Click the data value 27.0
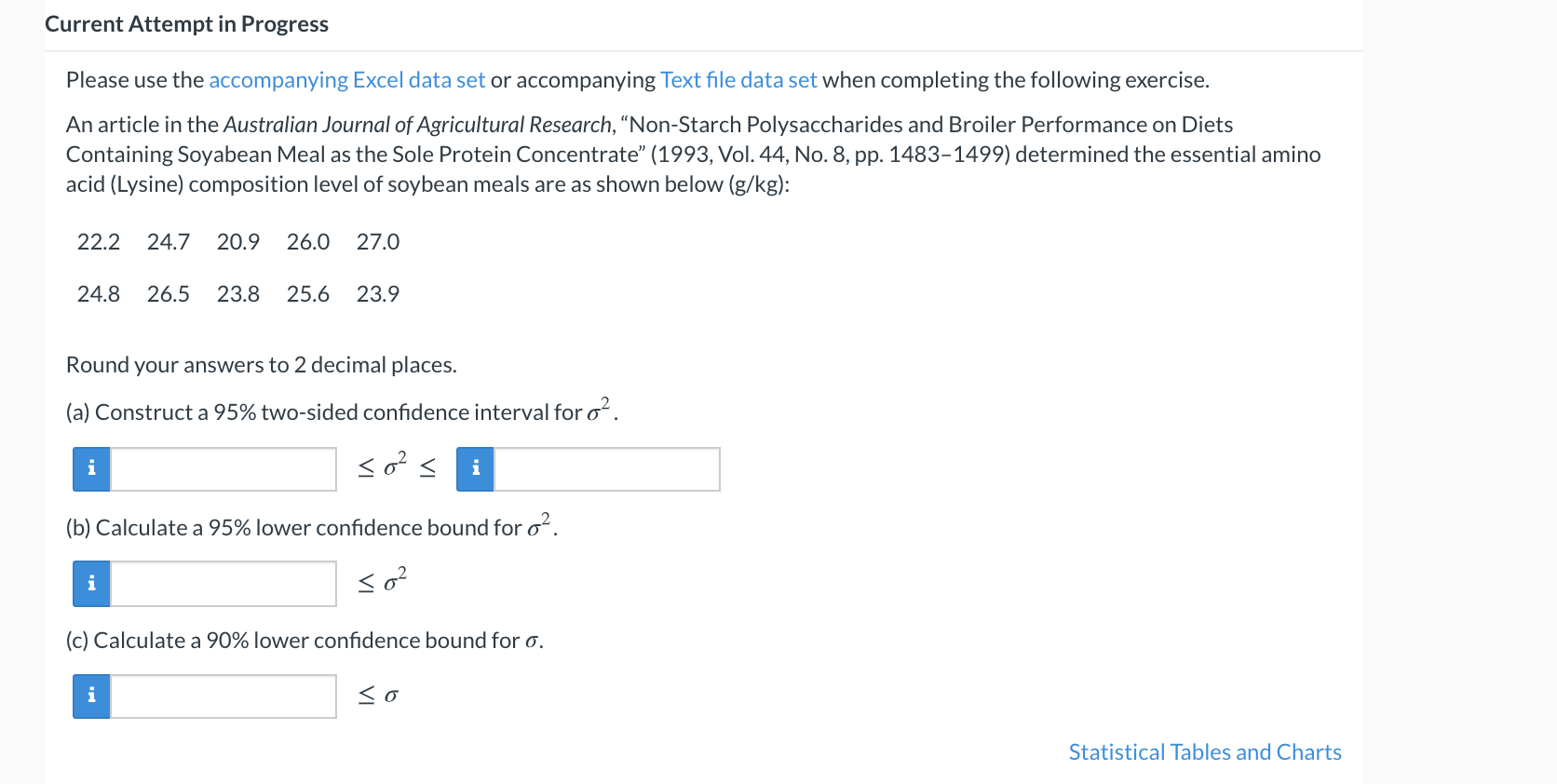This screenshot has width=1557, height=784. [378, 242]
